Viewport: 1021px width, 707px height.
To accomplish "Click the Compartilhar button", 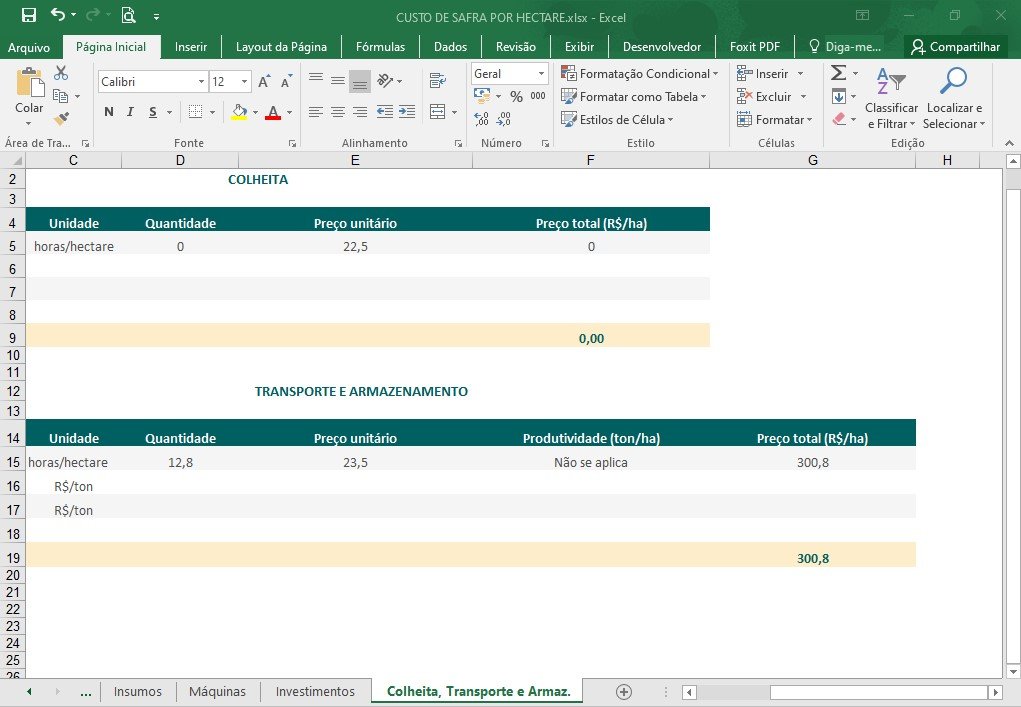I will [x=955, y=47].
